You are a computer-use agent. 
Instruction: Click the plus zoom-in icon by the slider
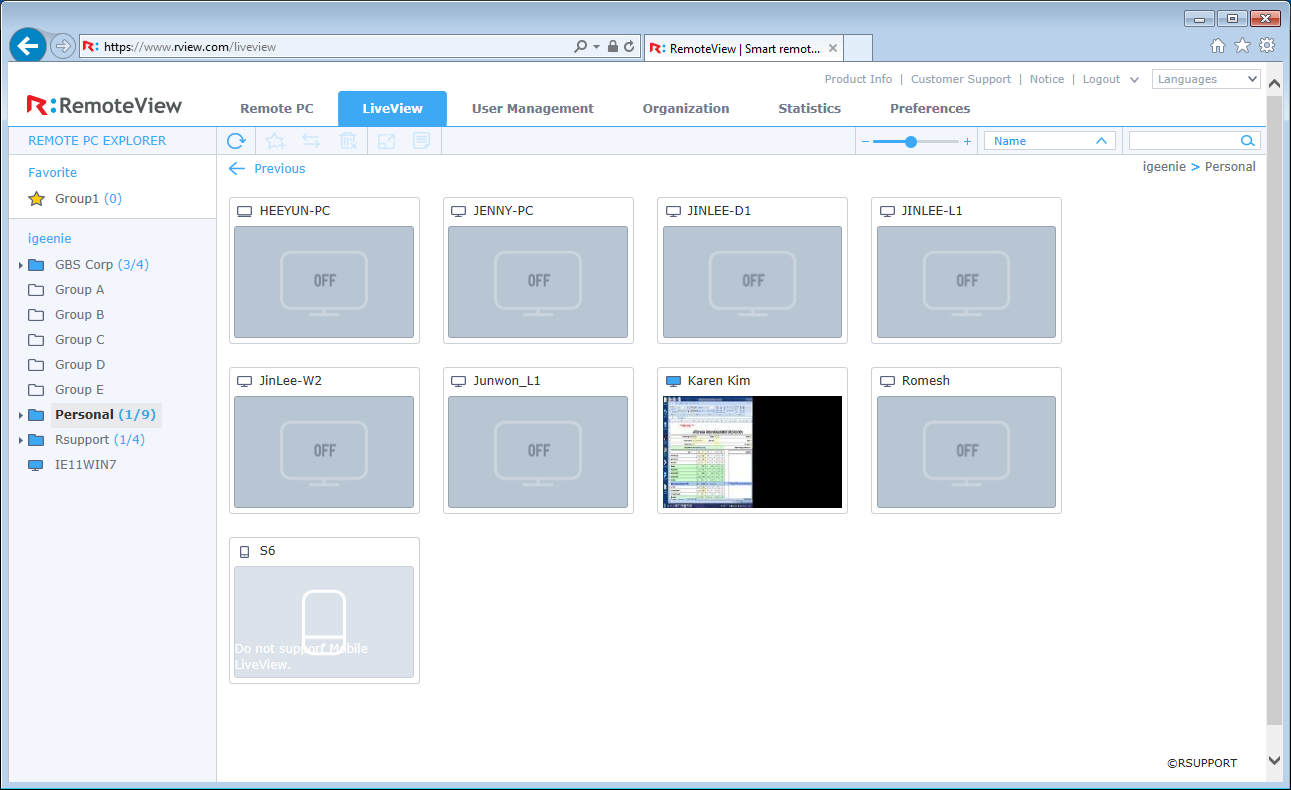pyautogui.click(x=967, y=142)
